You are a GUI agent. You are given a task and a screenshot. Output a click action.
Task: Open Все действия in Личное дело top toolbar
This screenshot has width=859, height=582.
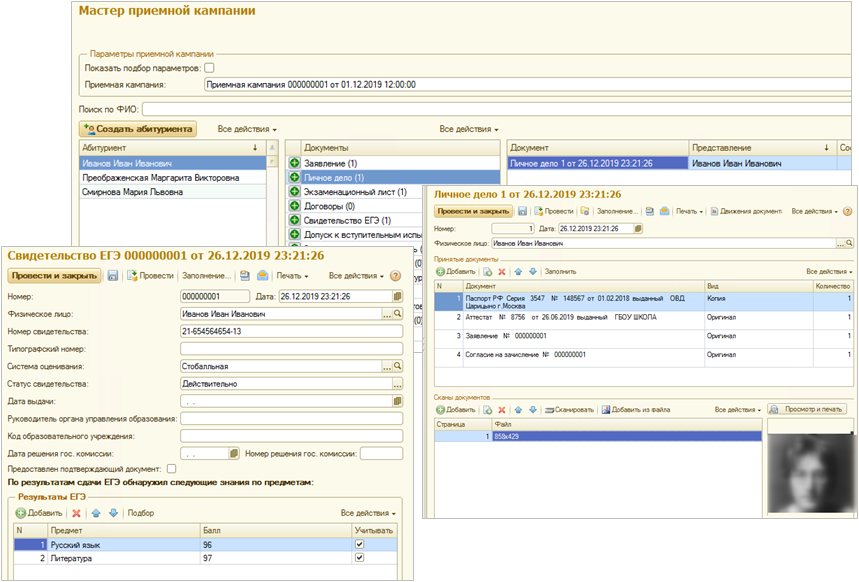[x=815, y=211]
